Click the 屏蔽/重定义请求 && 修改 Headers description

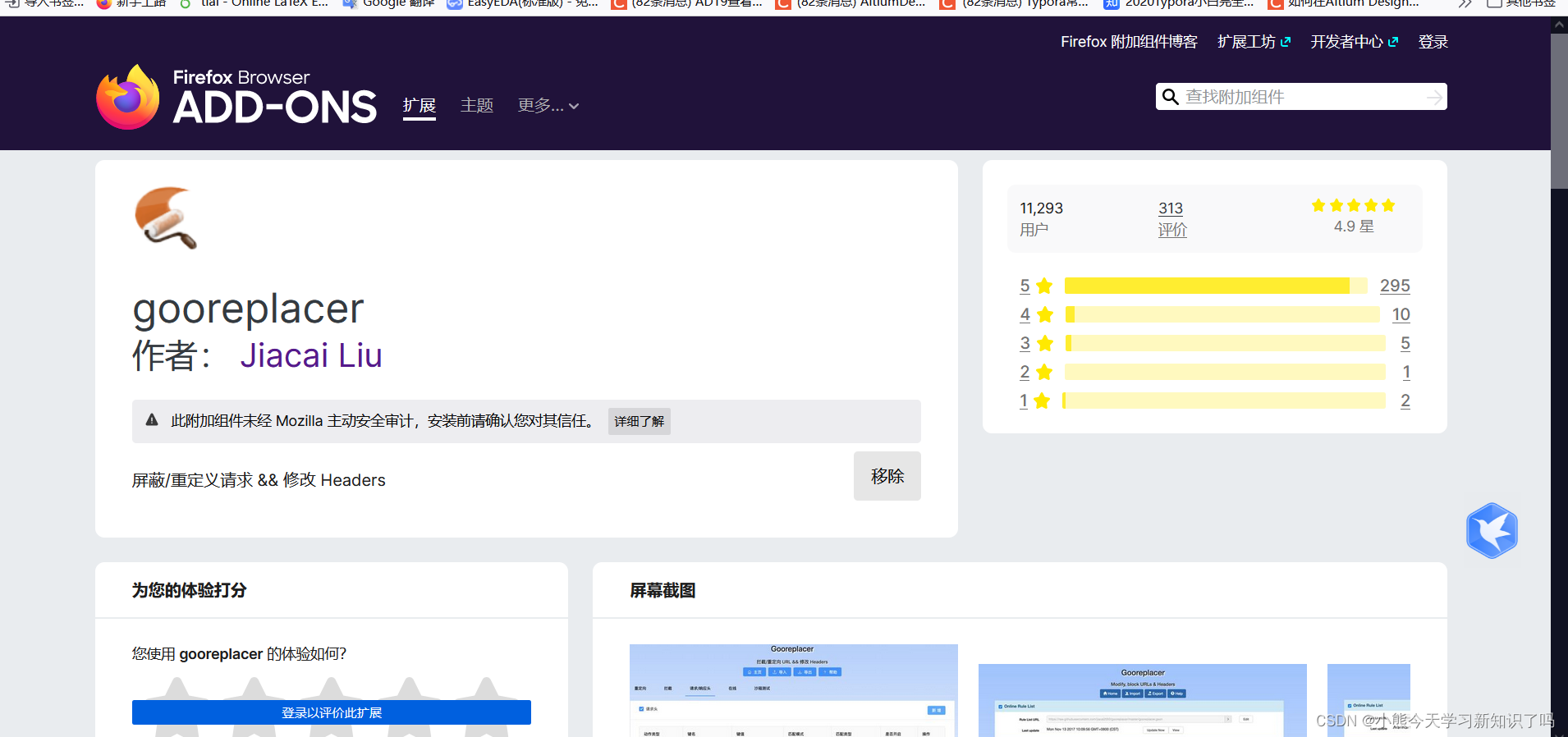pos(259,480)
